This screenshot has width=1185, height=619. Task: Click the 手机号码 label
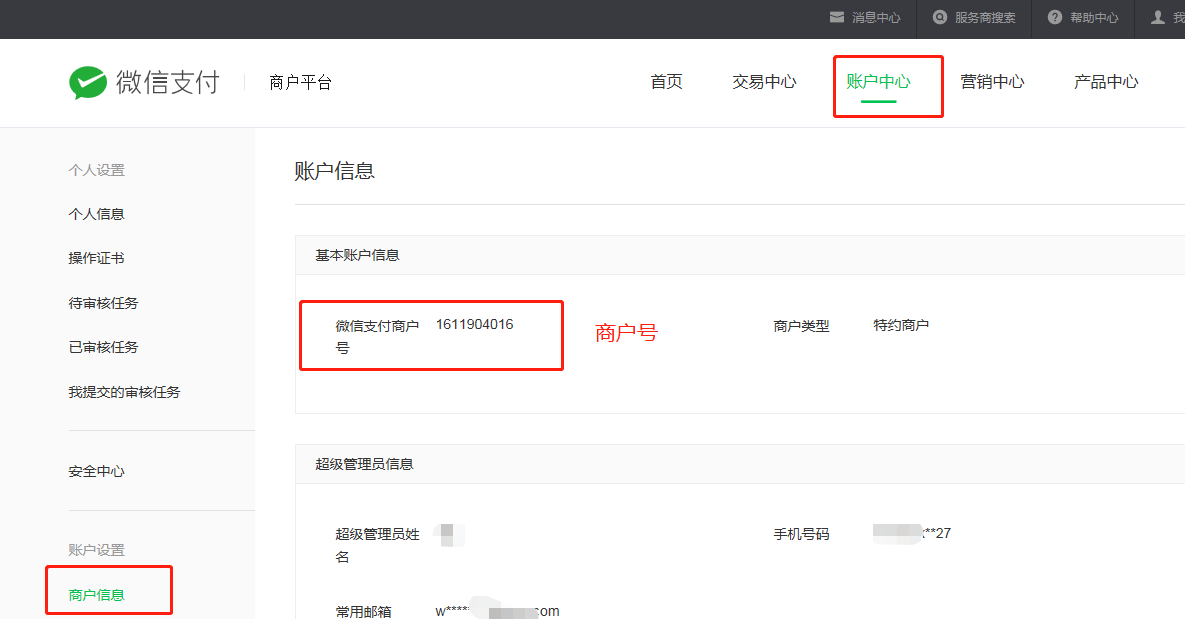click(801, 534)
